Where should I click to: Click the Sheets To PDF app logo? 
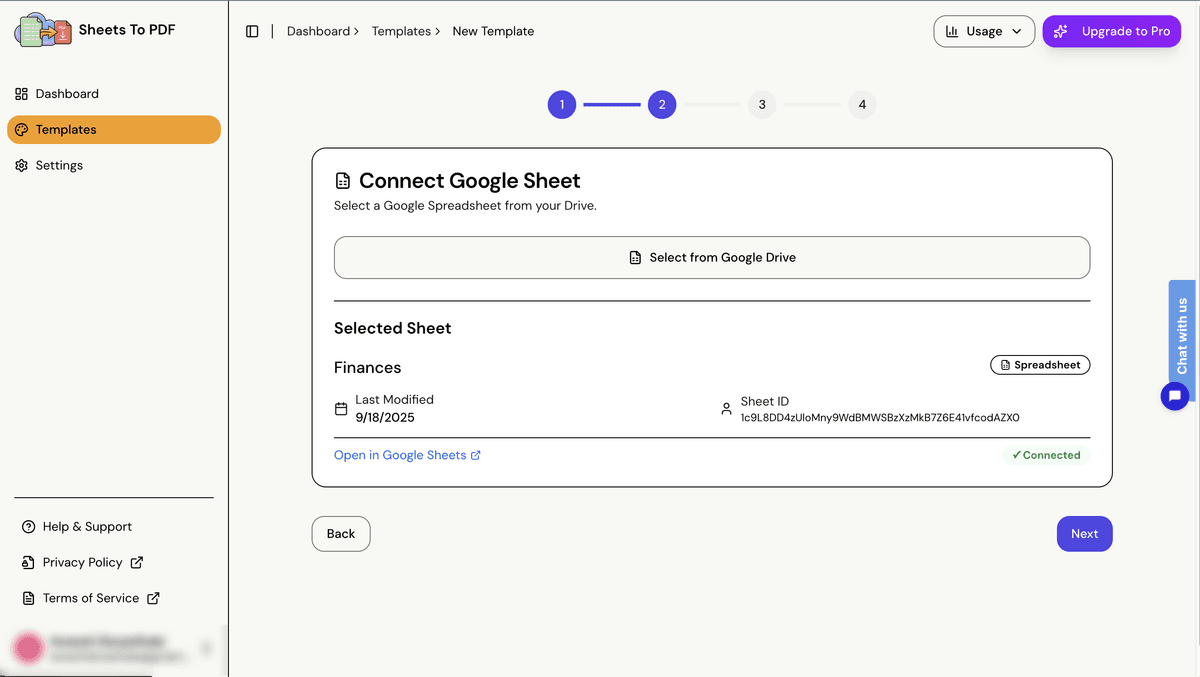click(x=43, y=29)
